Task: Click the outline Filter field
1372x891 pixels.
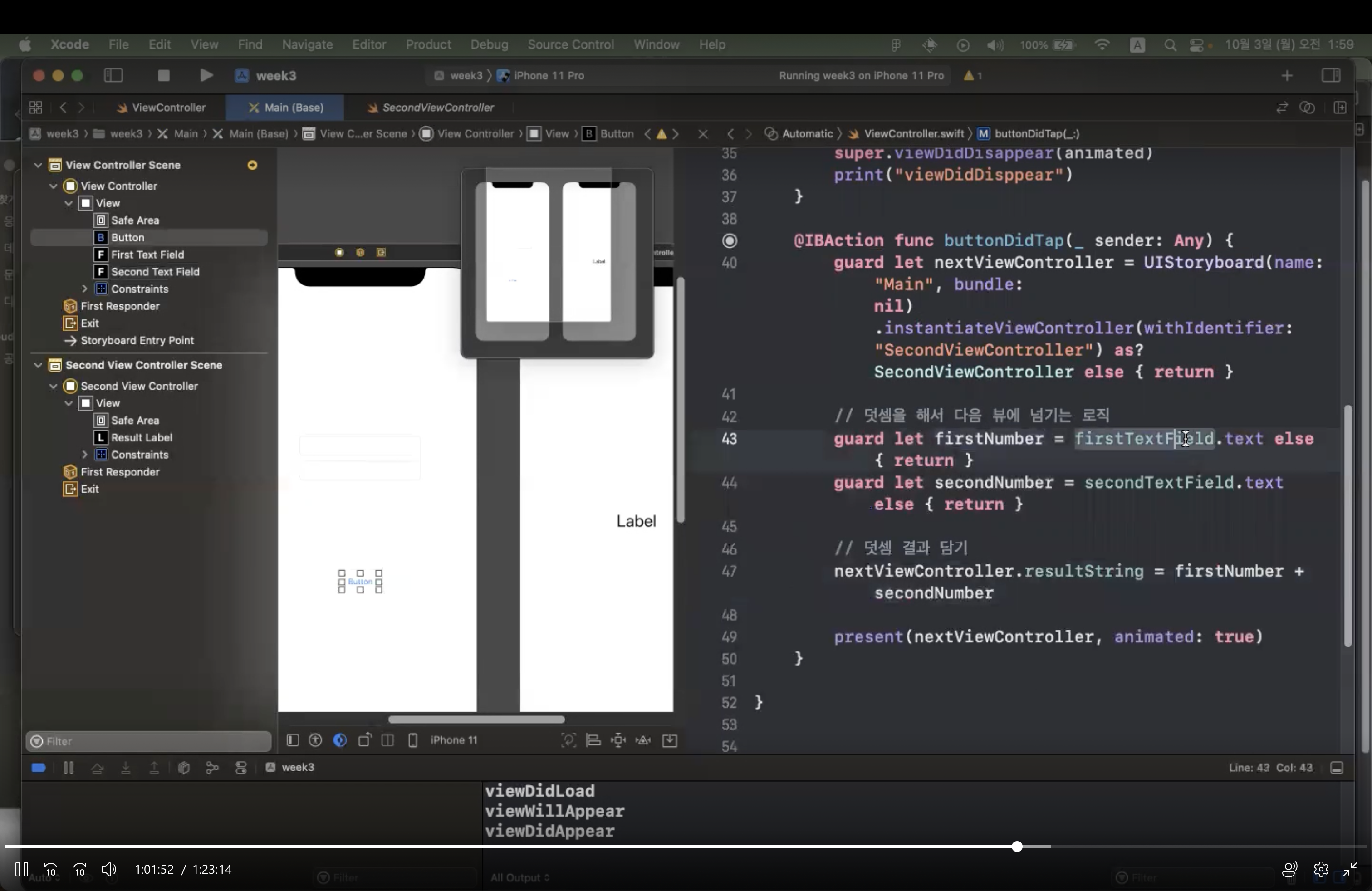Action: coord(150,741)
